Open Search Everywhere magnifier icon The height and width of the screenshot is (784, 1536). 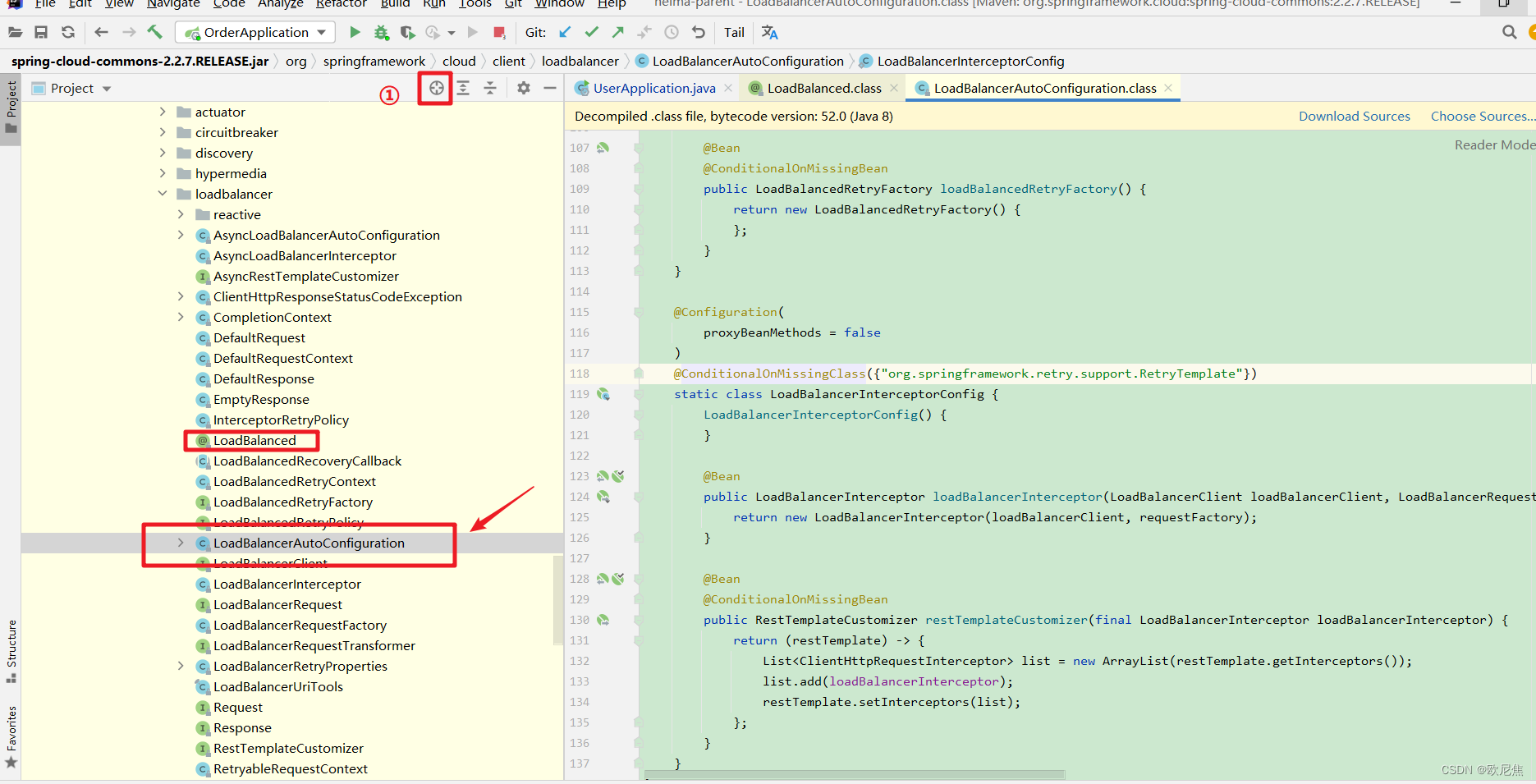pyautogui.click(x=1509, y=32)
